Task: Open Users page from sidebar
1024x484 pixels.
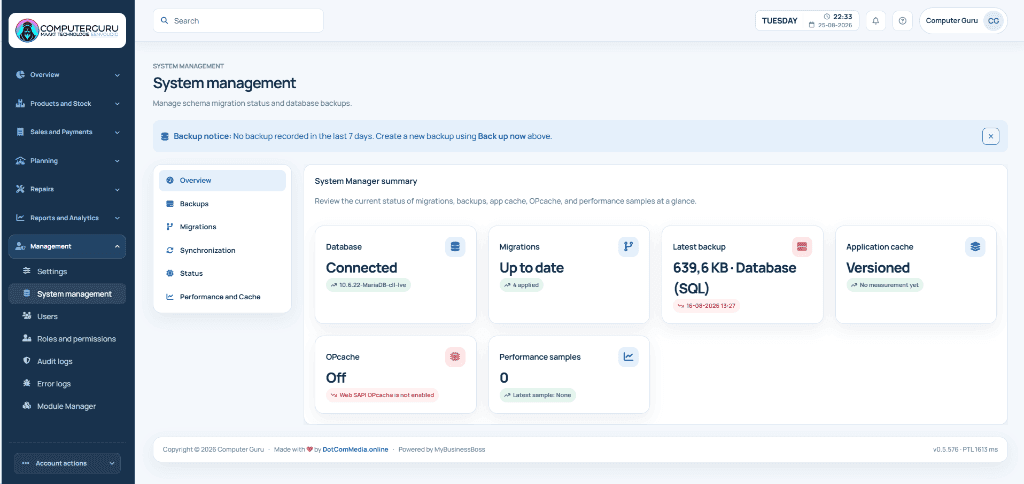Action: (x=67, y=316)
